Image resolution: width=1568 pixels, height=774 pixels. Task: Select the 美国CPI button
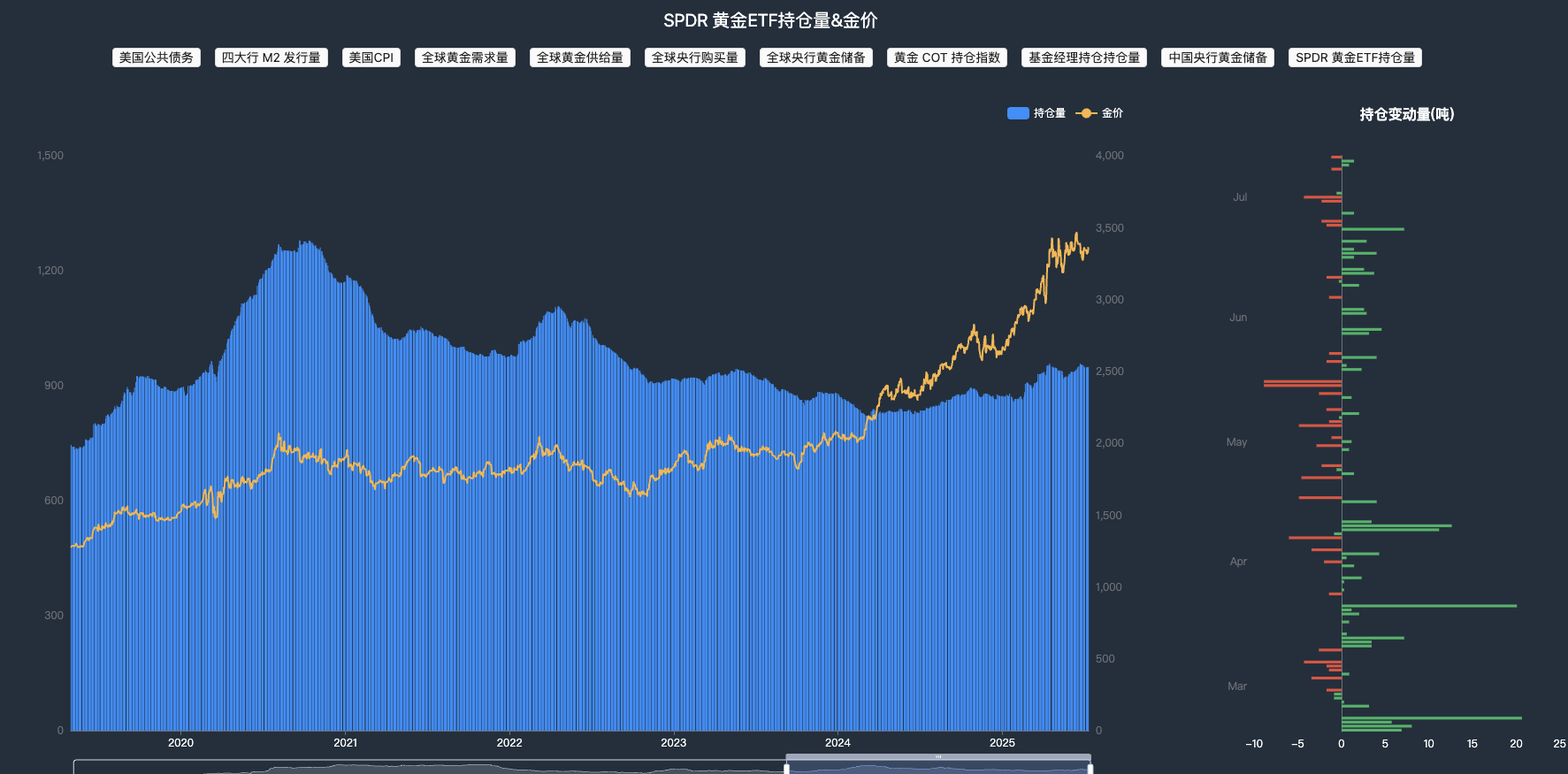pyautogui.click(x=371, y=57)
